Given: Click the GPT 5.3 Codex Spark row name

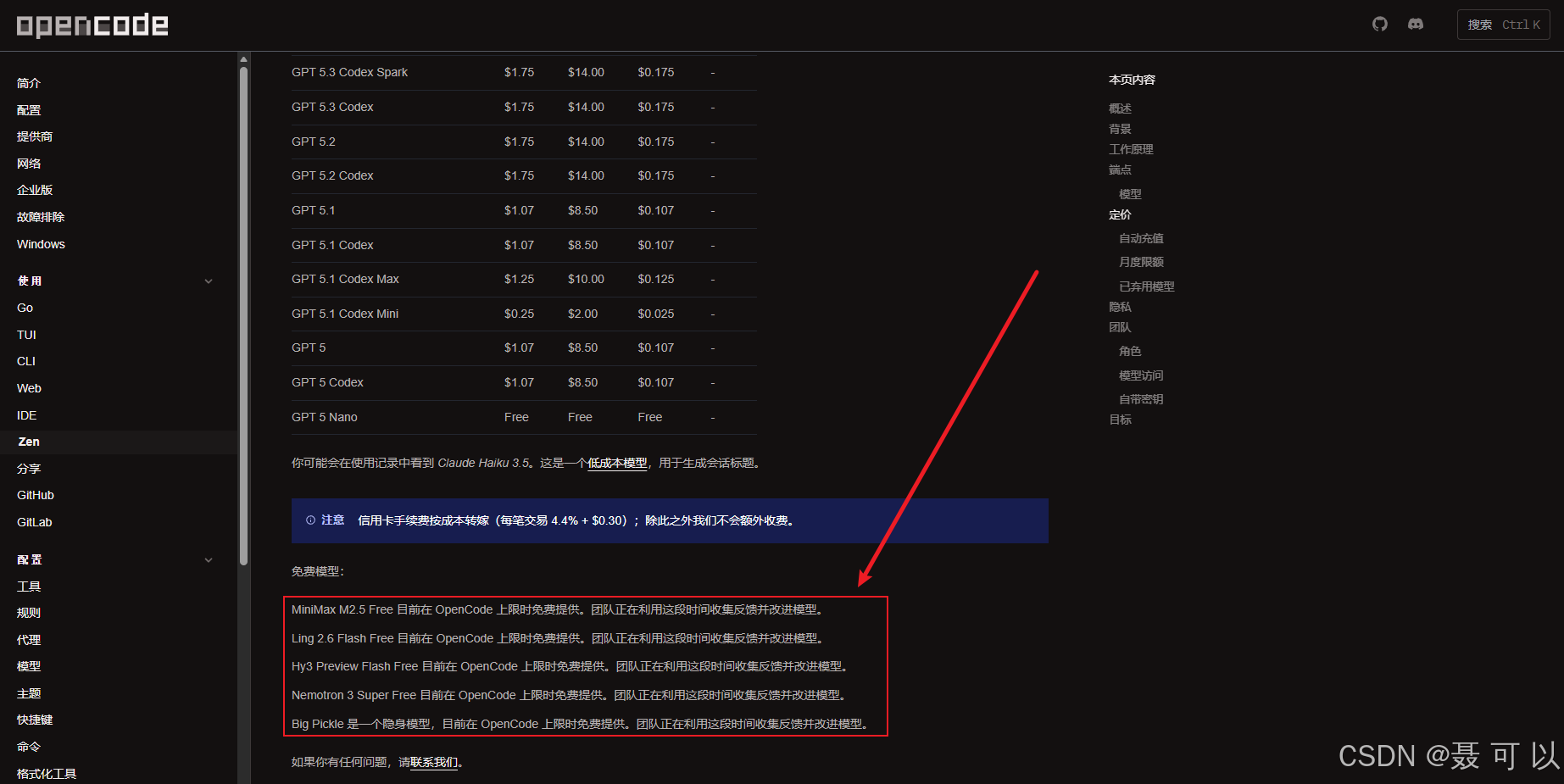Looking at the screenshot, I should coord(349,72).
